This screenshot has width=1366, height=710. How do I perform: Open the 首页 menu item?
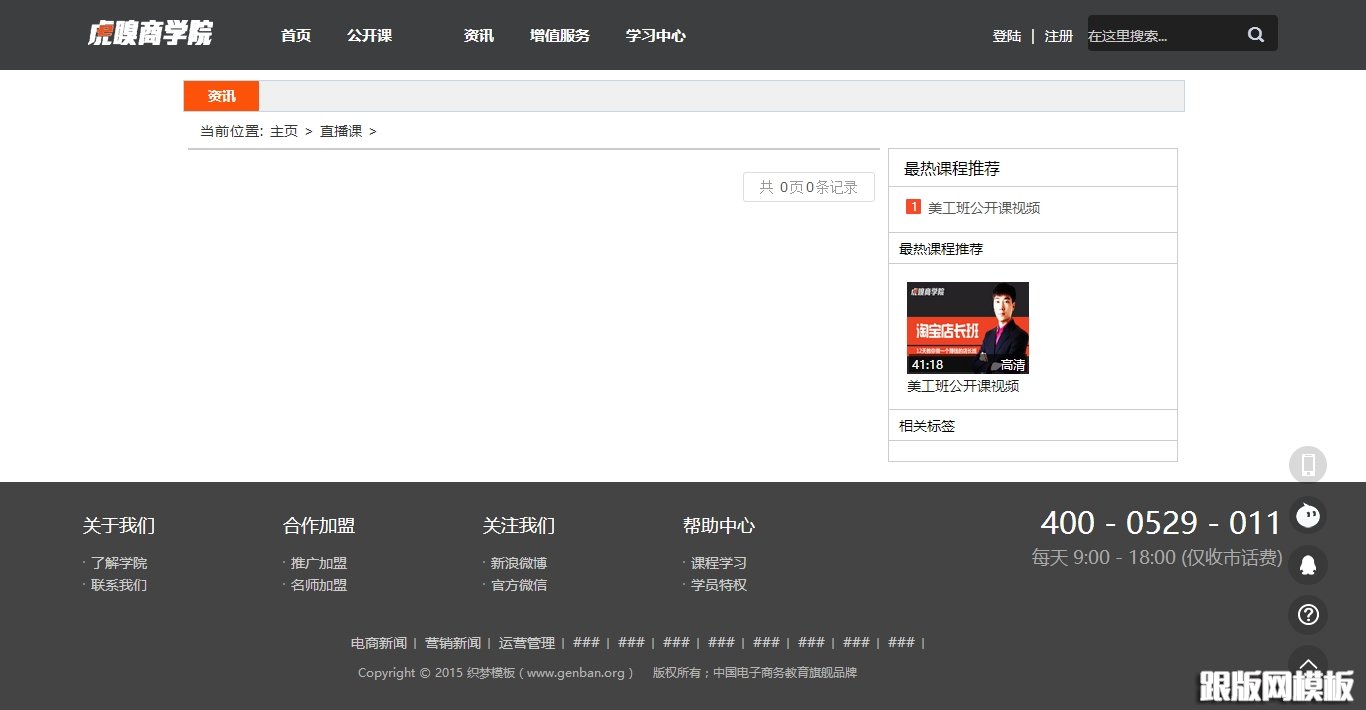(x=295, y=35)
